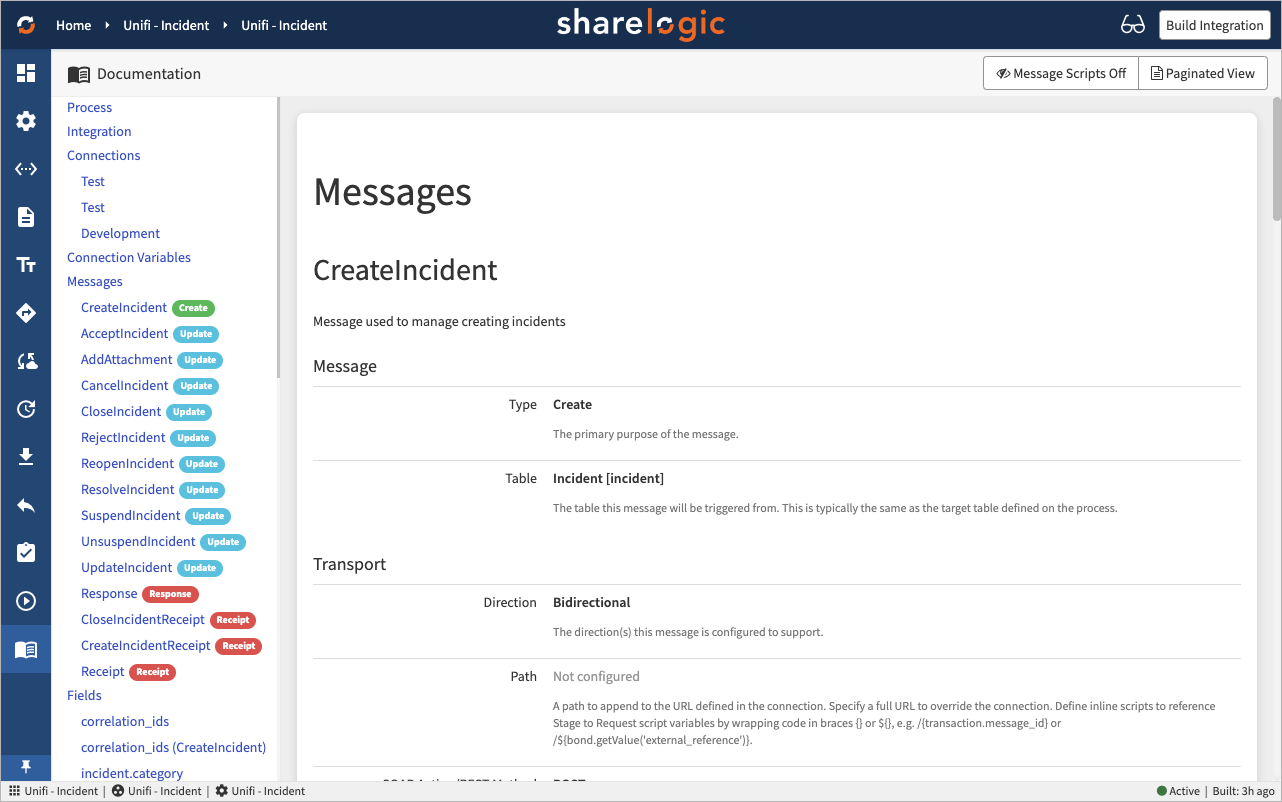Click the play circle icon in sidebar

(26, 601)
